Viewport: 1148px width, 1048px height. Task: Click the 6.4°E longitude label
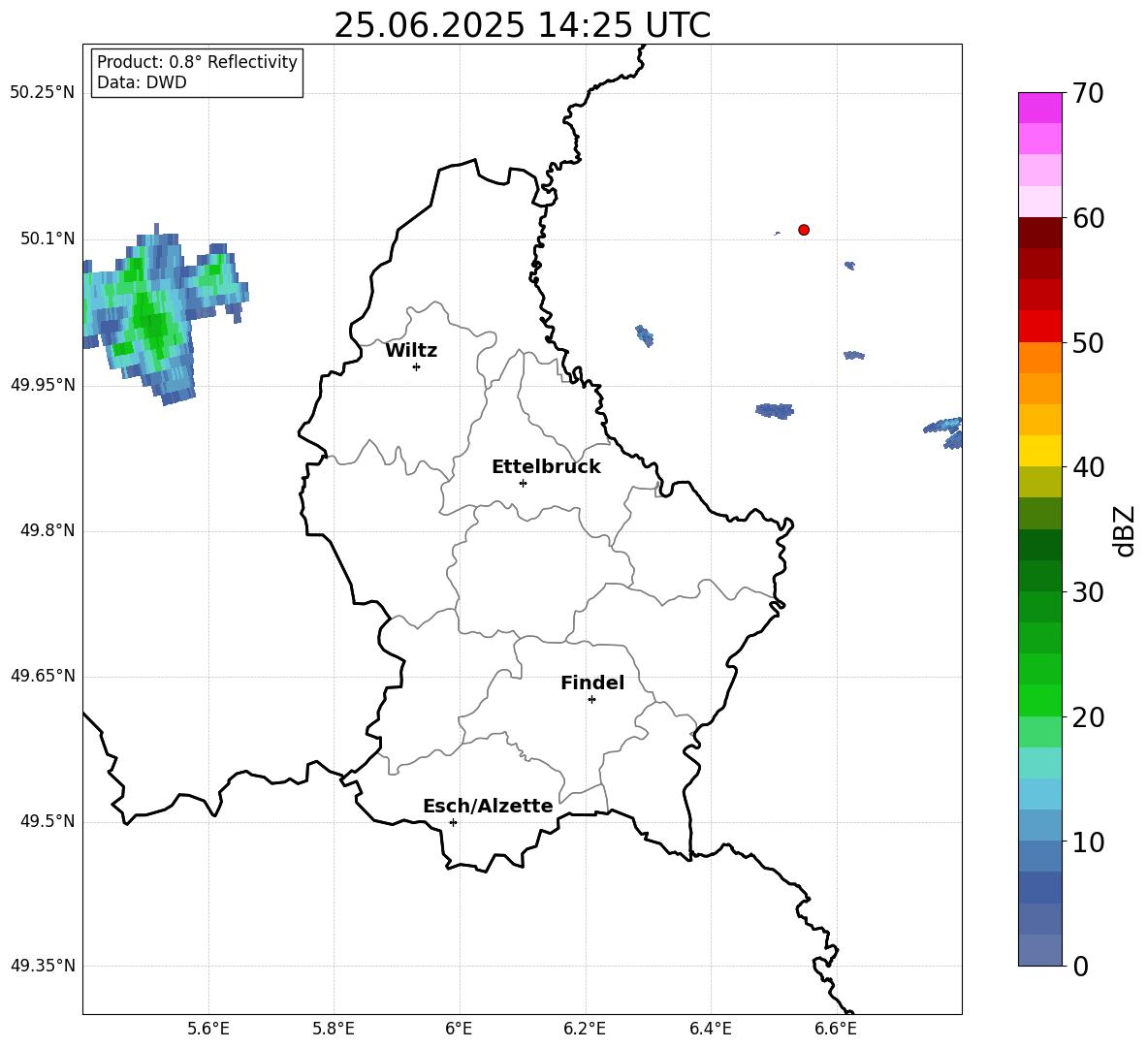(x=710, y=1029)
